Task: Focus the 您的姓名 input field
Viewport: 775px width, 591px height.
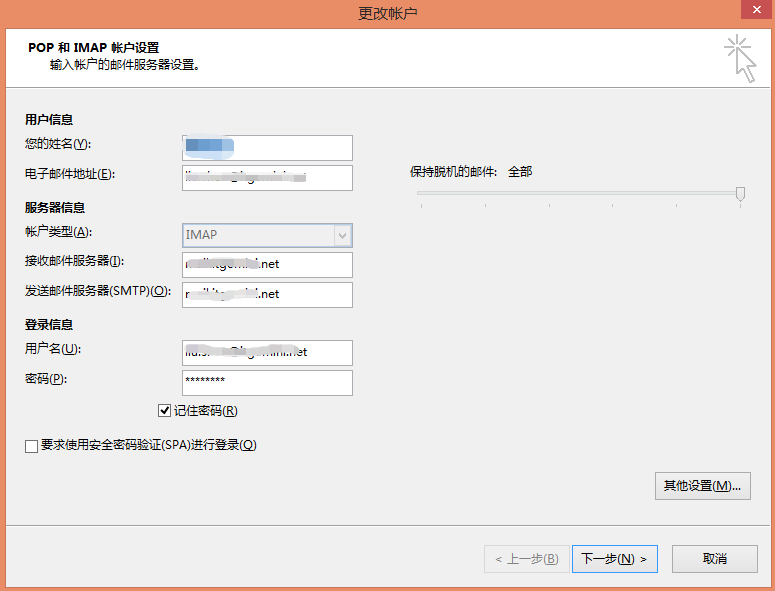Action: point(267,148)
